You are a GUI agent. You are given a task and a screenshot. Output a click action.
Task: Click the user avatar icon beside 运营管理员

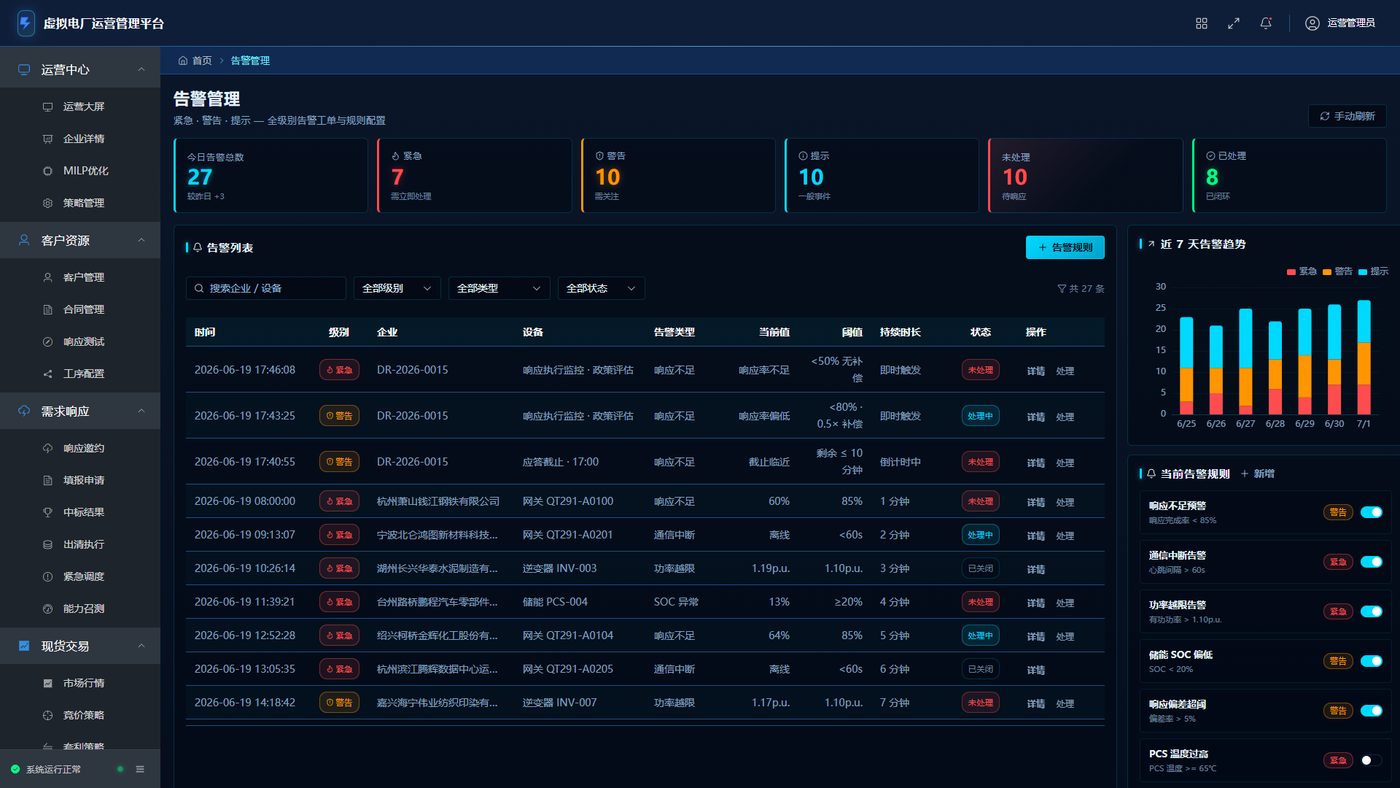coord(1312,23)
